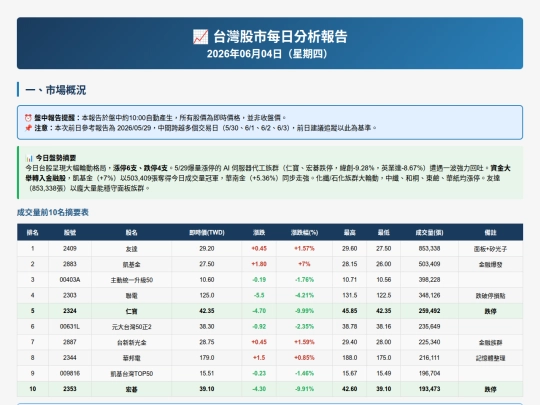Click the 成交量(張) column header
This screenshot has height=405, width=540.
429,232
